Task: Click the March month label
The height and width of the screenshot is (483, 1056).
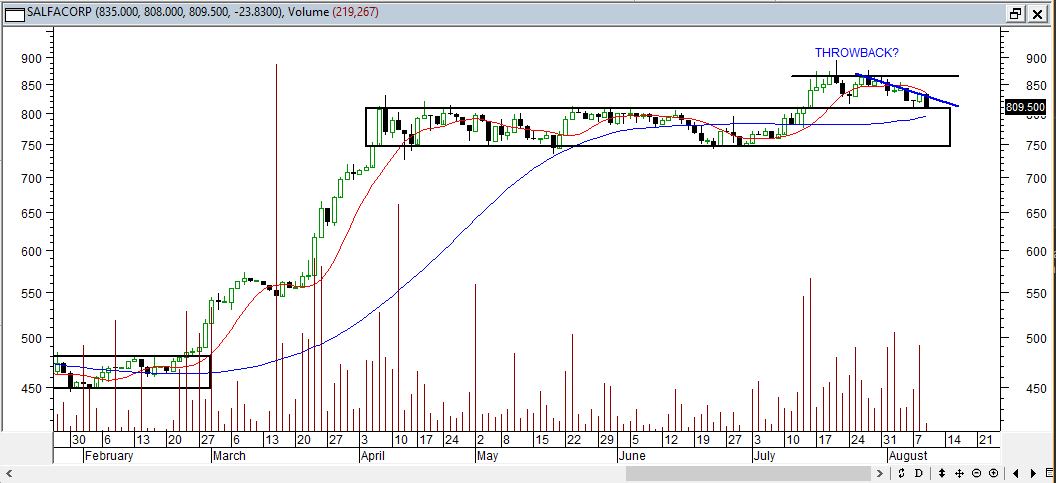Action: click(x=228, y=456)
